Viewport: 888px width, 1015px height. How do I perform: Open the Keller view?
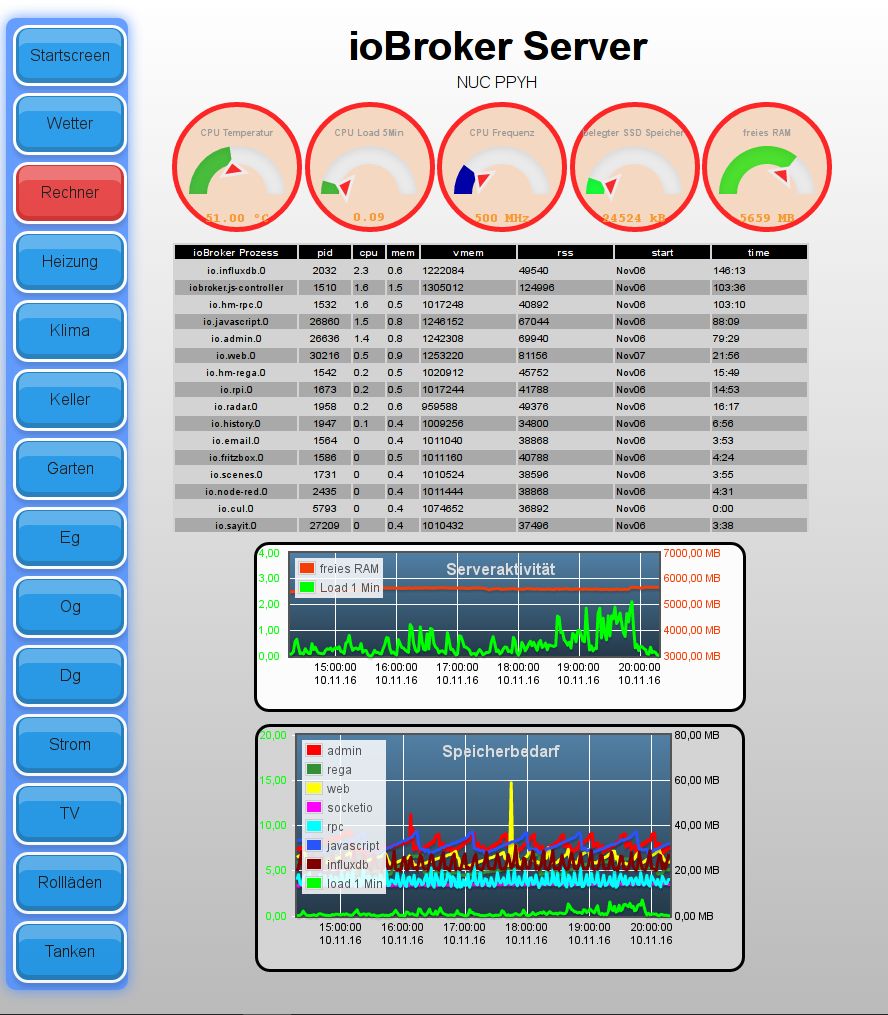point(70,400)
